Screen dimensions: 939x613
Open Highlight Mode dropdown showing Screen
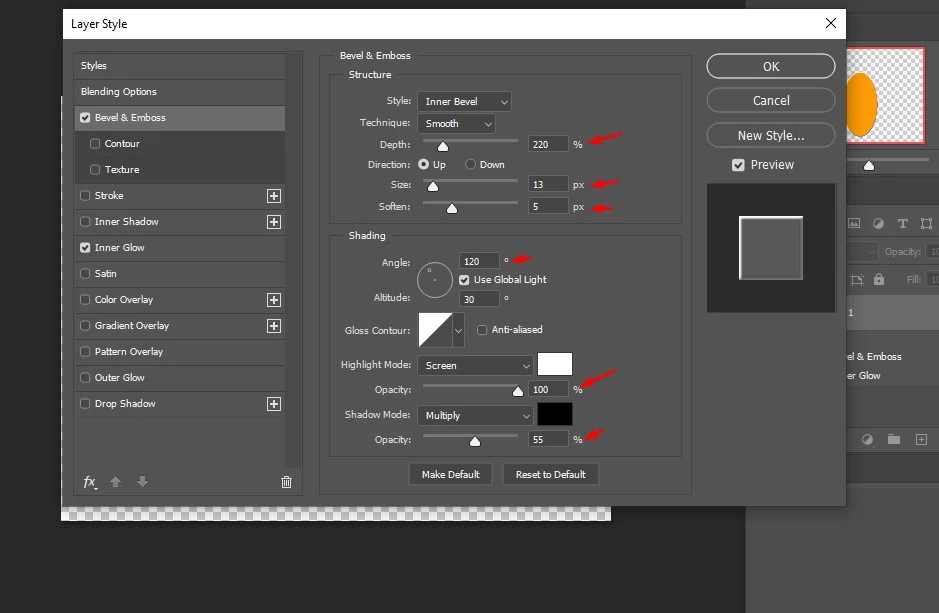475,365
